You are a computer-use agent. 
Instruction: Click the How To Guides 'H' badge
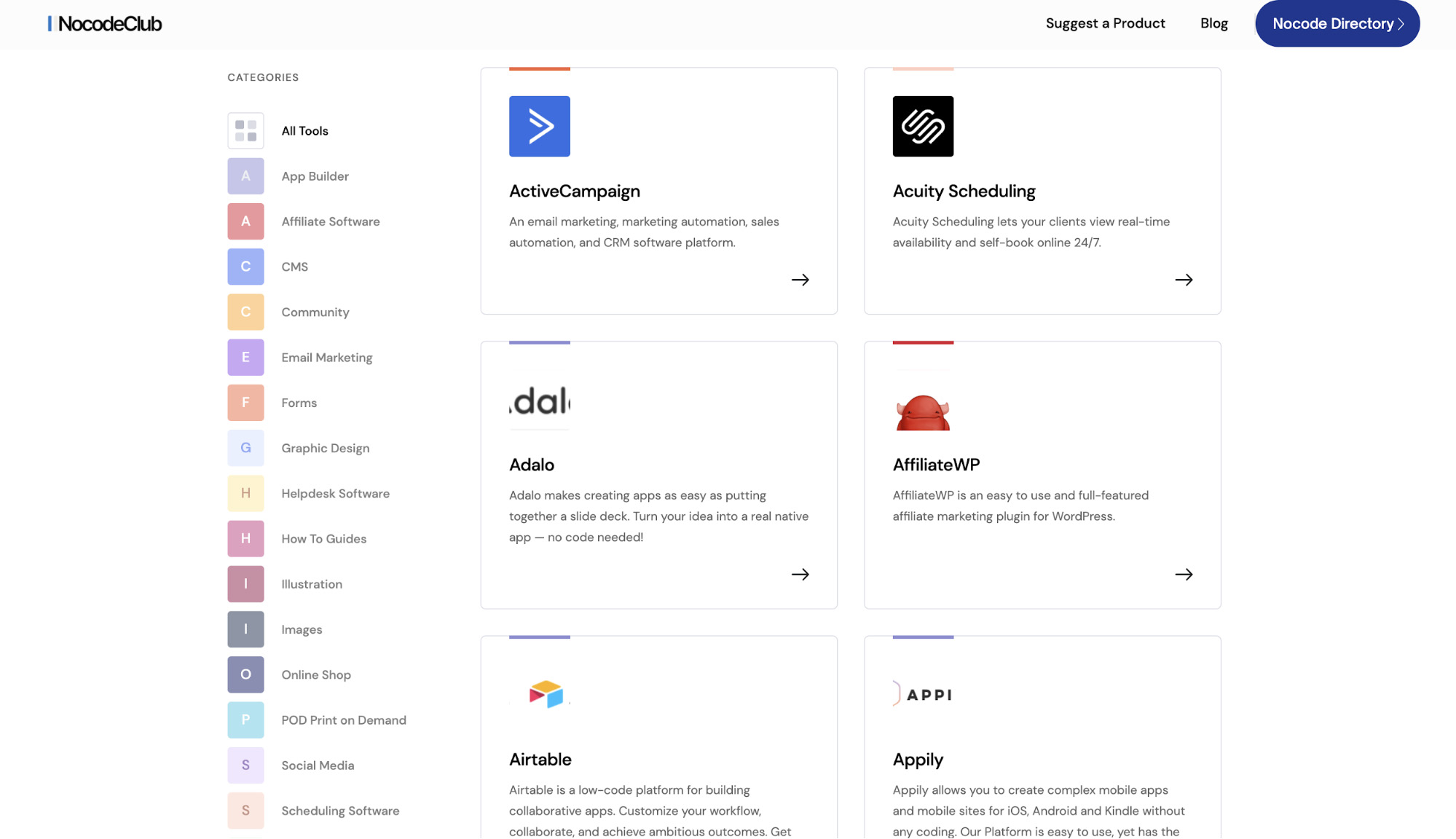click(x=245, y=539)
